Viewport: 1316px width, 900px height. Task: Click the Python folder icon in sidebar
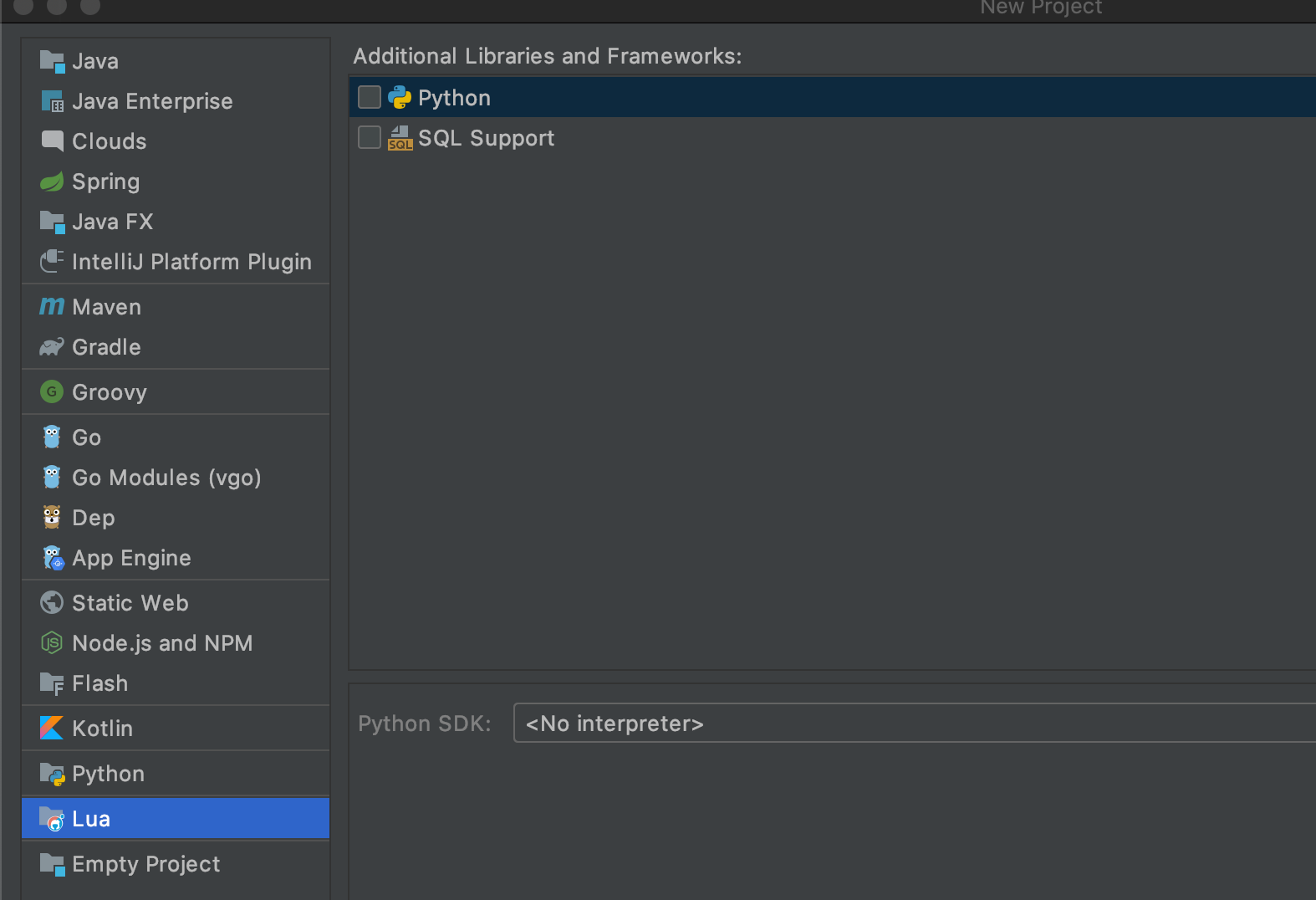(x=52, y=774)
